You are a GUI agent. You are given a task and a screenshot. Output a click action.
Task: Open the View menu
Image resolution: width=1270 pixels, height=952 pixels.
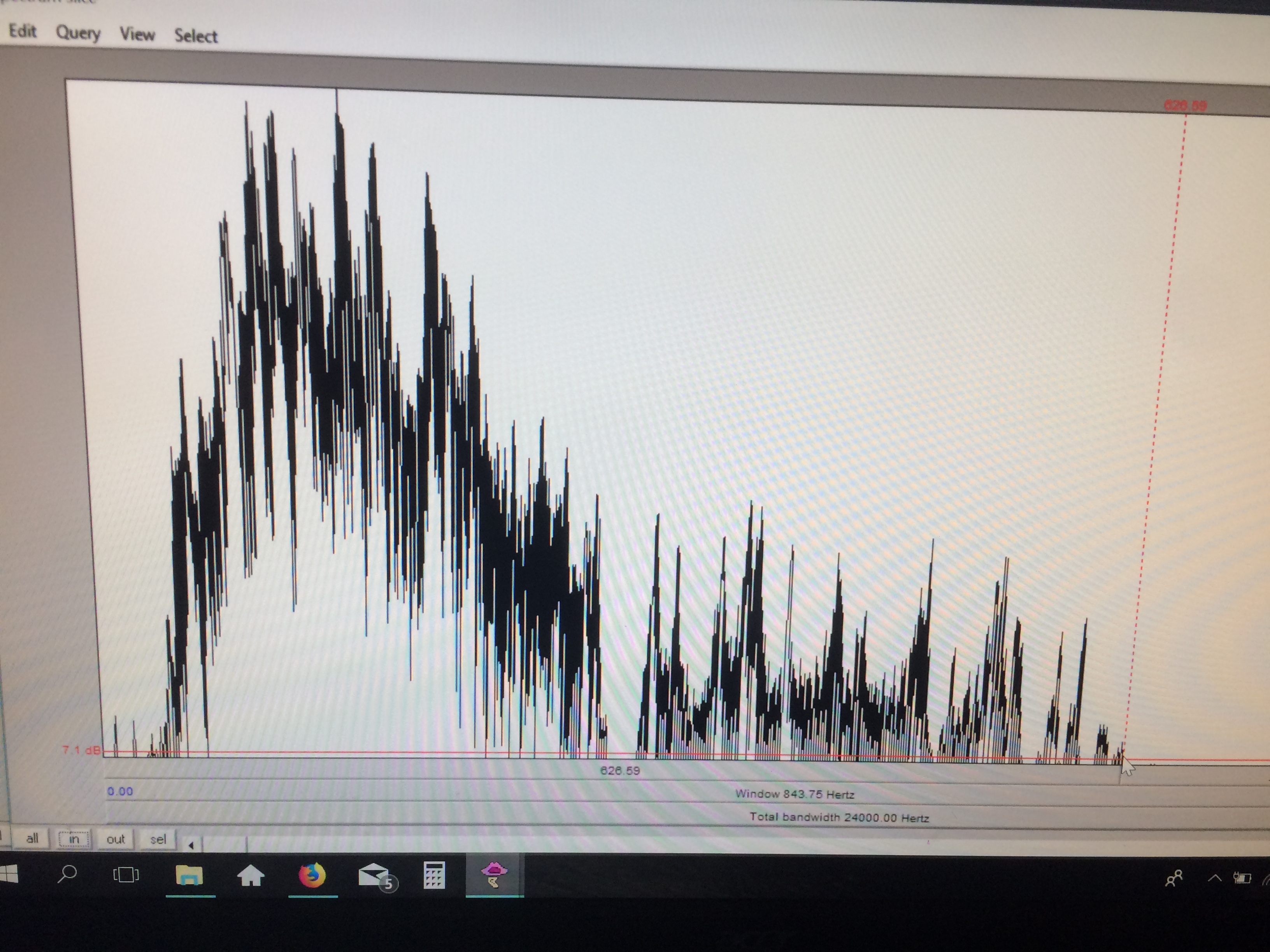(x=137, y=35)
